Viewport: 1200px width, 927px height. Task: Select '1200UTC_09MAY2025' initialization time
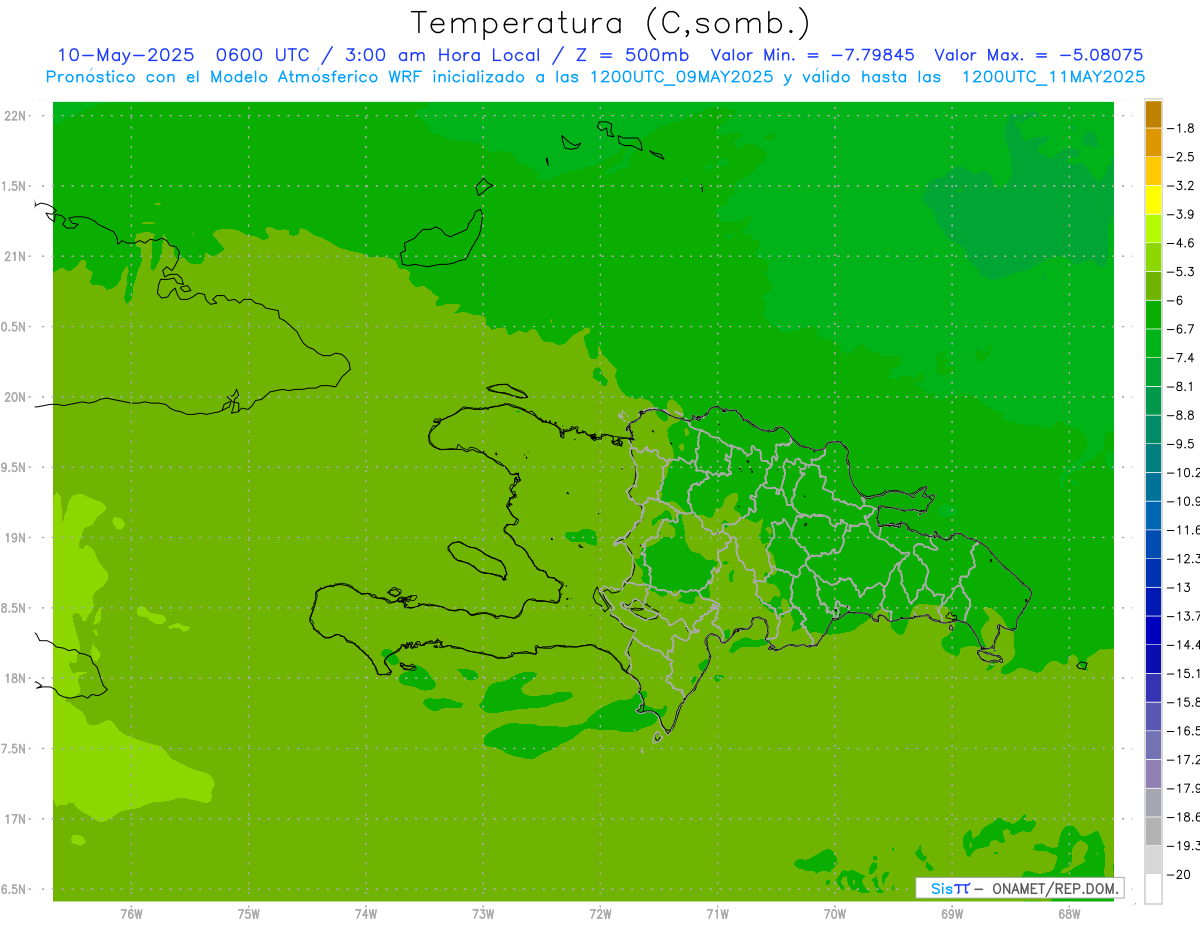coord(682,77)
